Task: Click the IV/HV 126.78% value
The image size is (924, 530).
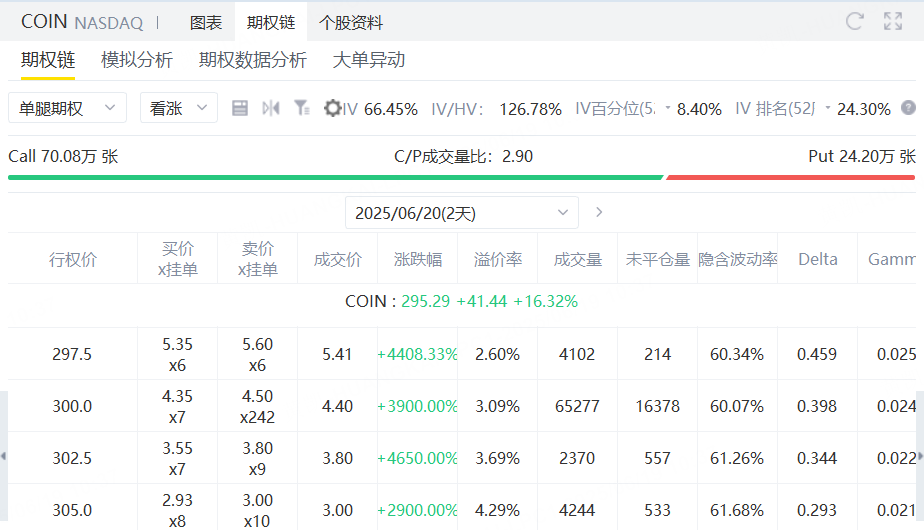Action: [530, 109]
